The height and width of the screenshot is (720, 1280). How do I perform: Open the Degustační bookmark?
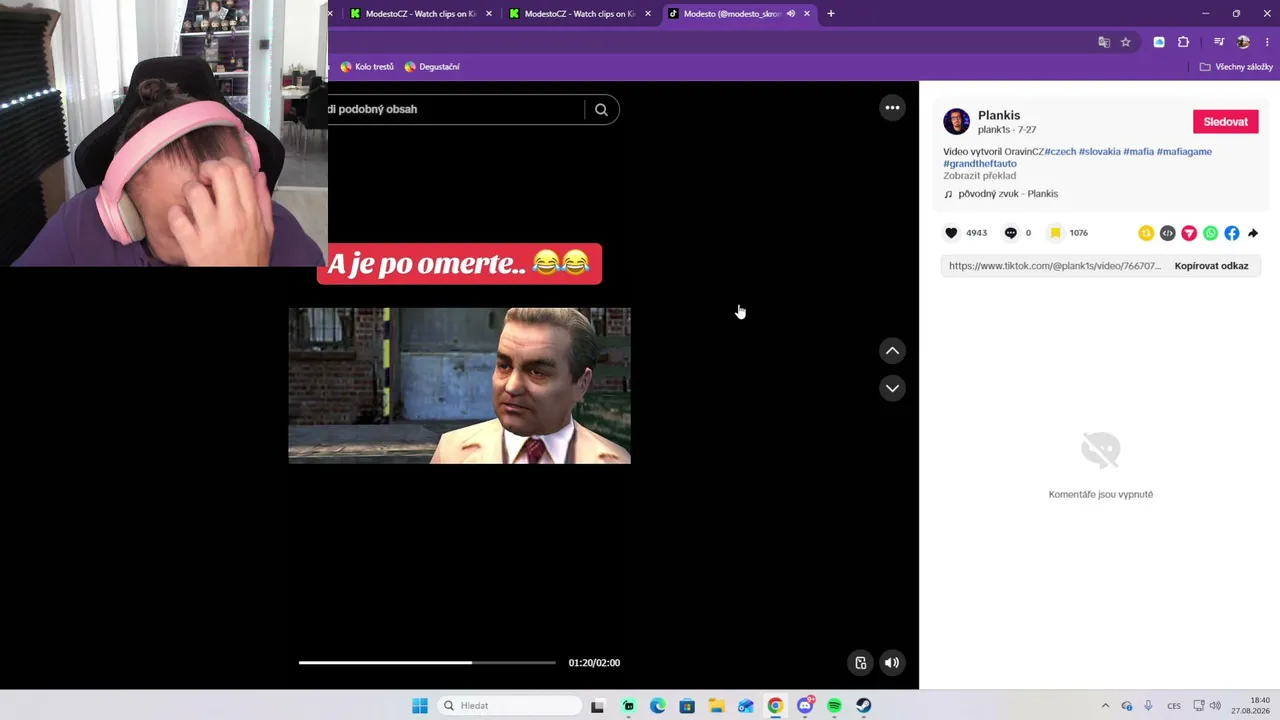(432, 67)
